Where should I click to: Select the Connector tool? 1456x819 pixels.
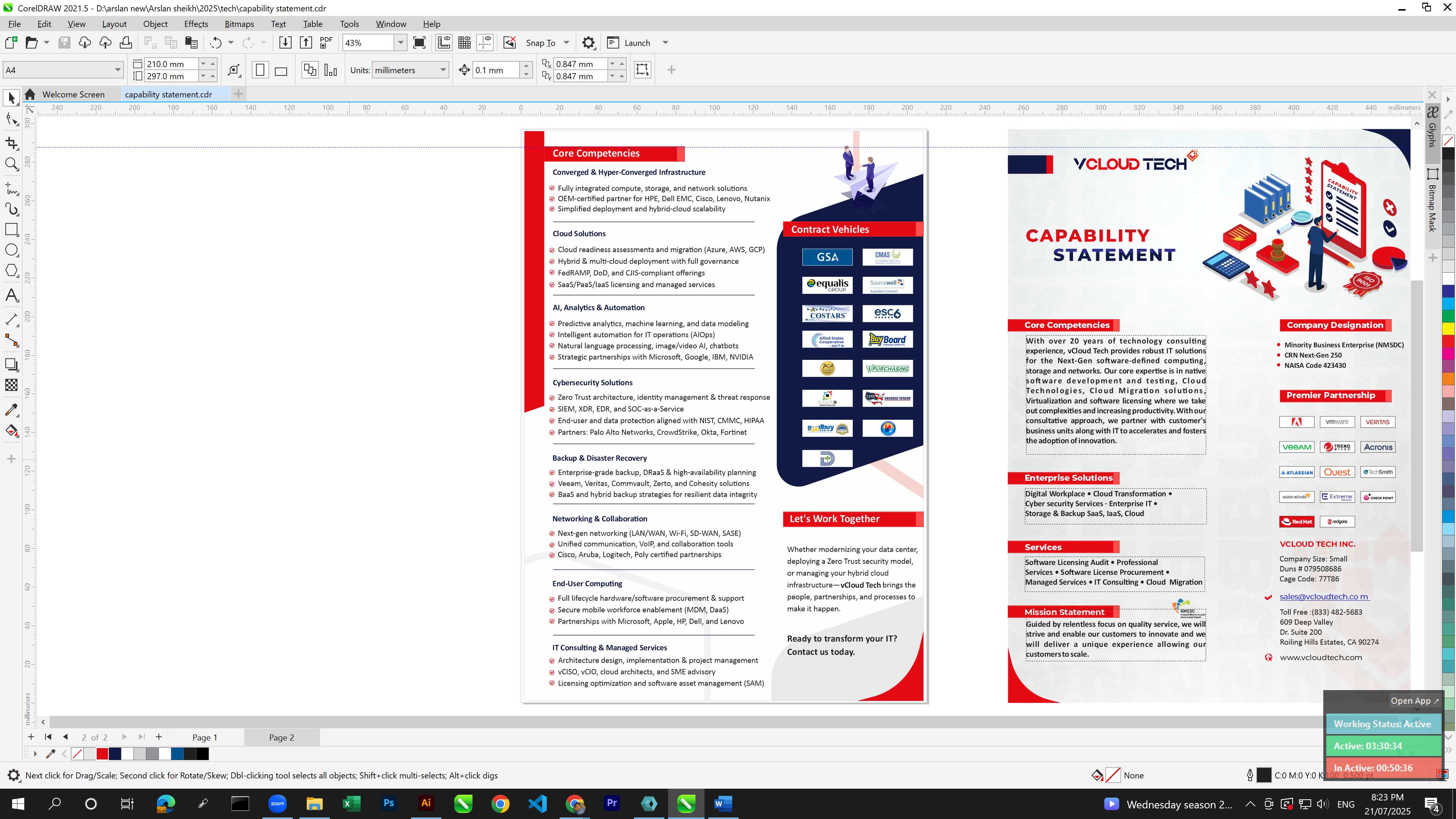click(x=11, y=340)
